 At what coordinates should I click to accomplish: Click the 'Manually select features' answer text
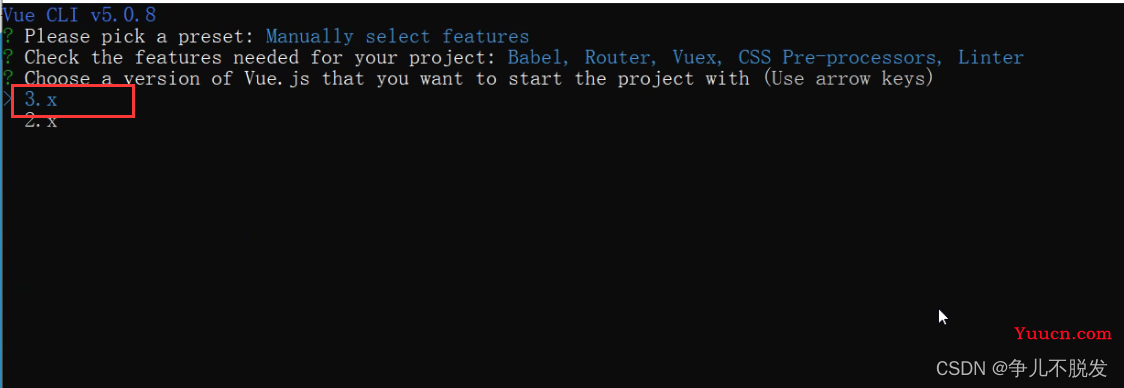(x=397, y=36)
